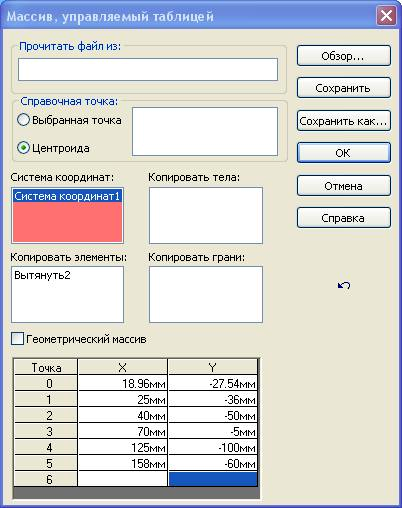Click the X cell 18.96мм
Viewport: 402px width, 508px height.
tap(123, 383)
